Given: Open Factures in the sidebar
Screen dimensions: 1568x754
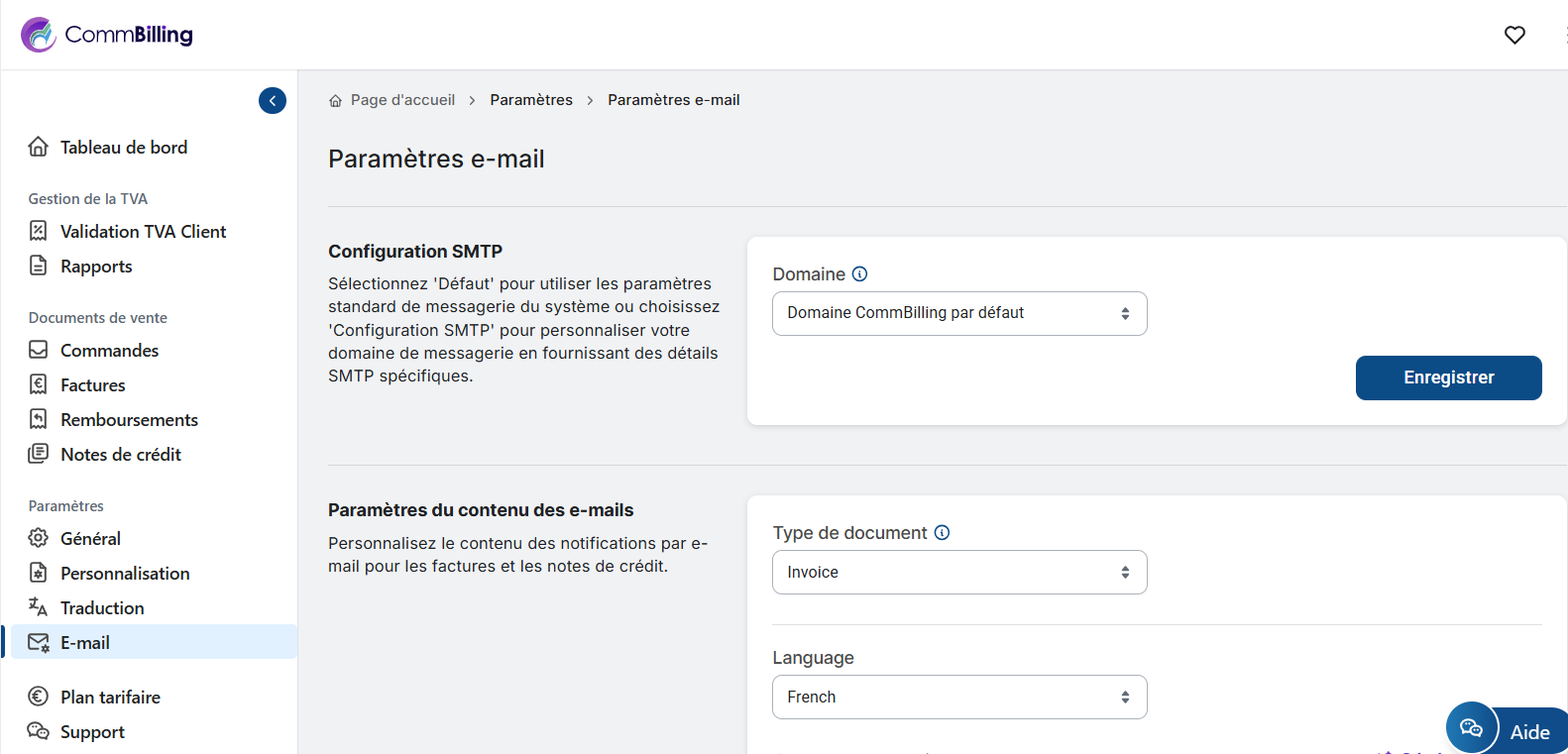Looking at the screenshot, I should coord(92,385).
